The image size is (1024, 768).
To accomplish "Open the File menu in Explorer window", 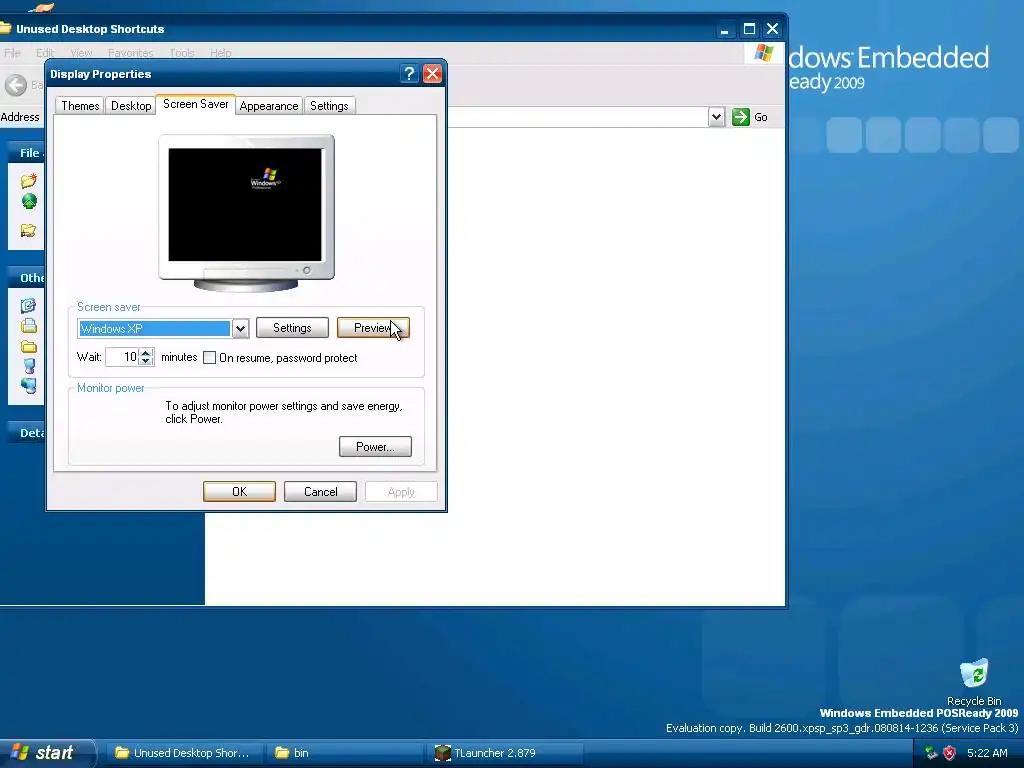I will click(12, 53).
